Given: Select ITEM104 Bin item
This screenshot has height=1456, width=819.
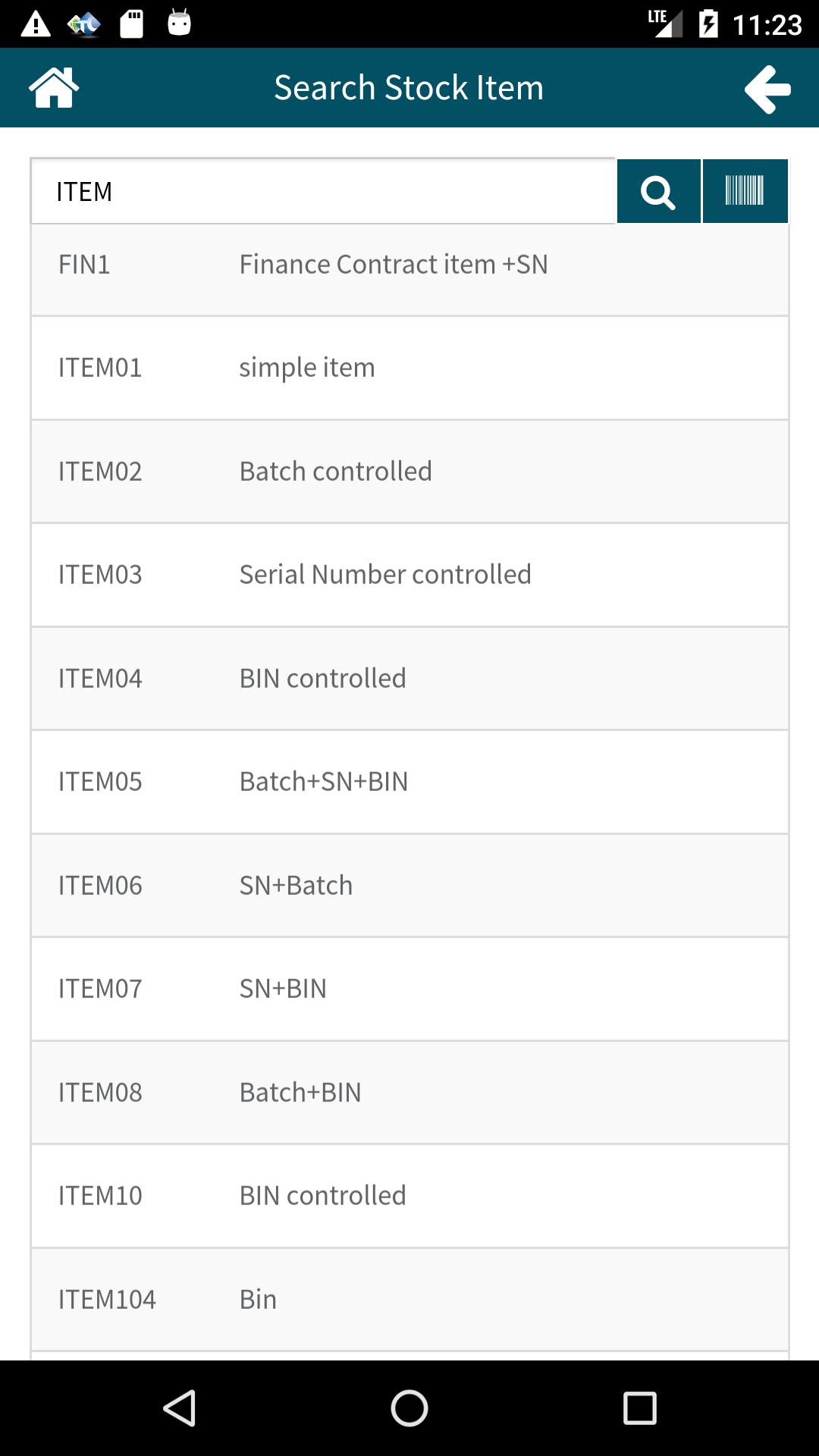Looking at the screenshot, I should coord(409,1300).
